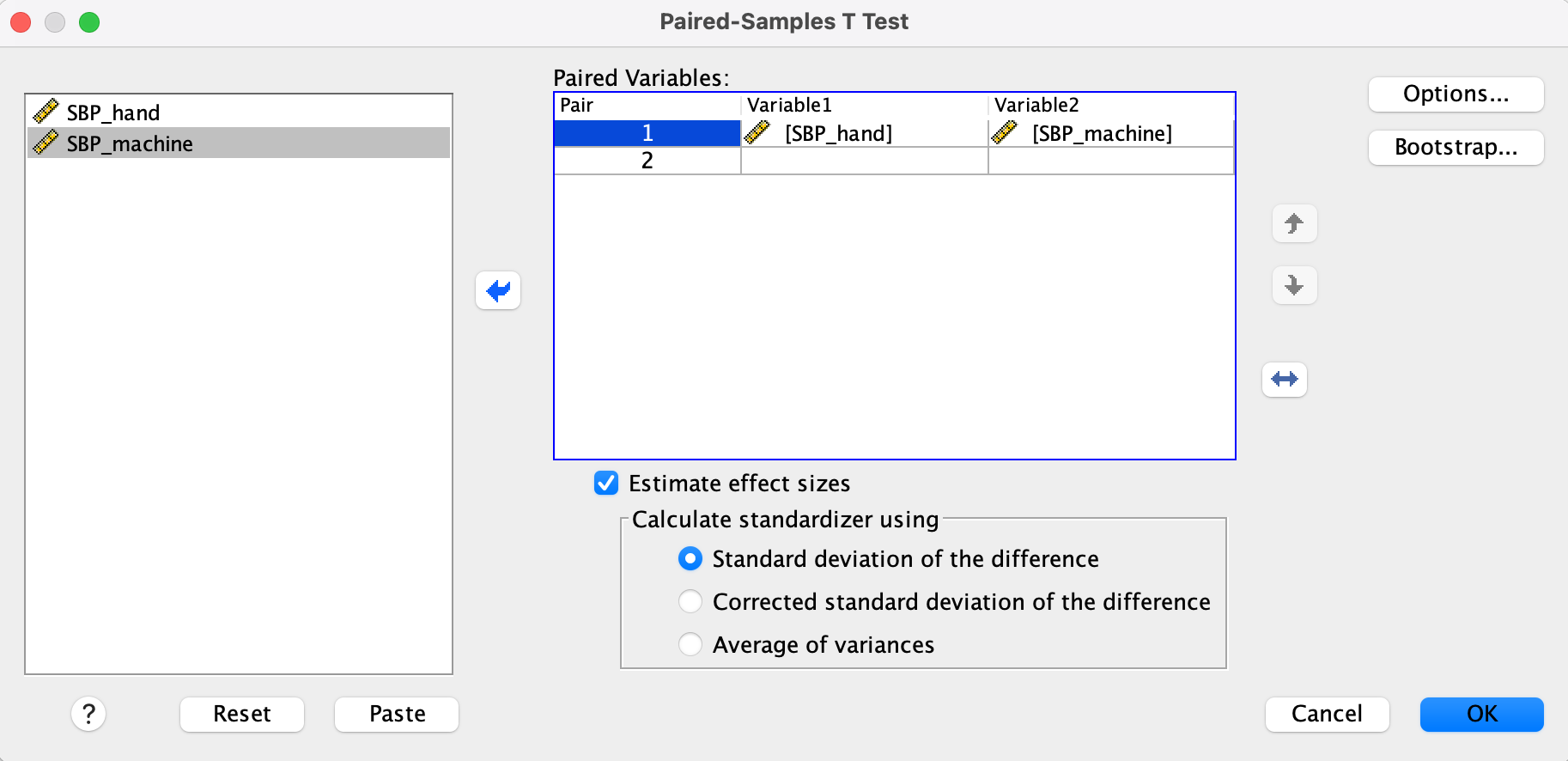Click the Paste button
This screenshot has height=761, width=1568.
point(397,715)
